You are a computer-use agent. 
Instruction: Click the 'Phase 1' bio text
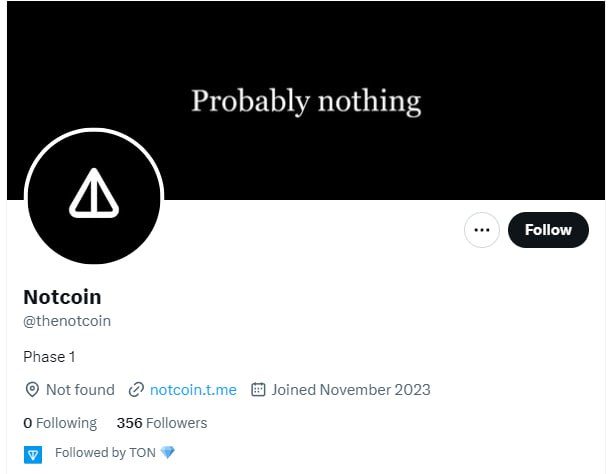pyautogui.click(x=49, y=357)
